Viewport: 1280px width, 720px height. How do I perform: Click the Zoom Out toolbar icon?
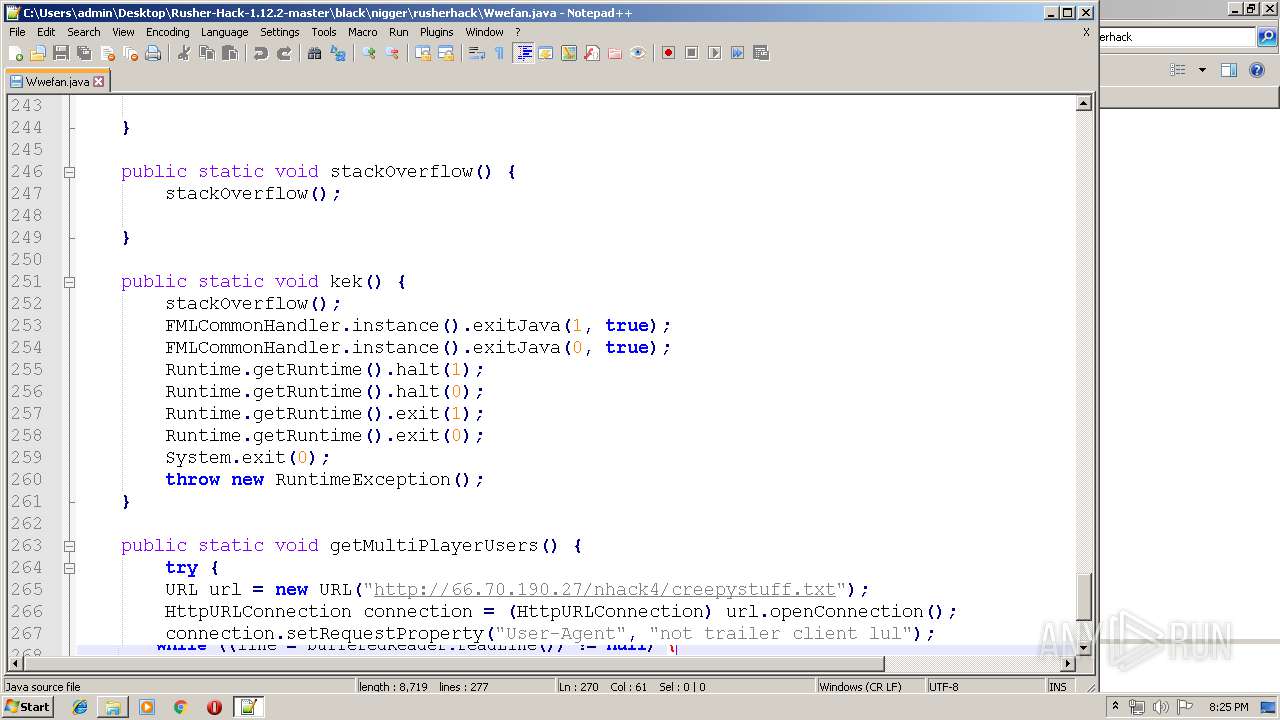[392, 53]
